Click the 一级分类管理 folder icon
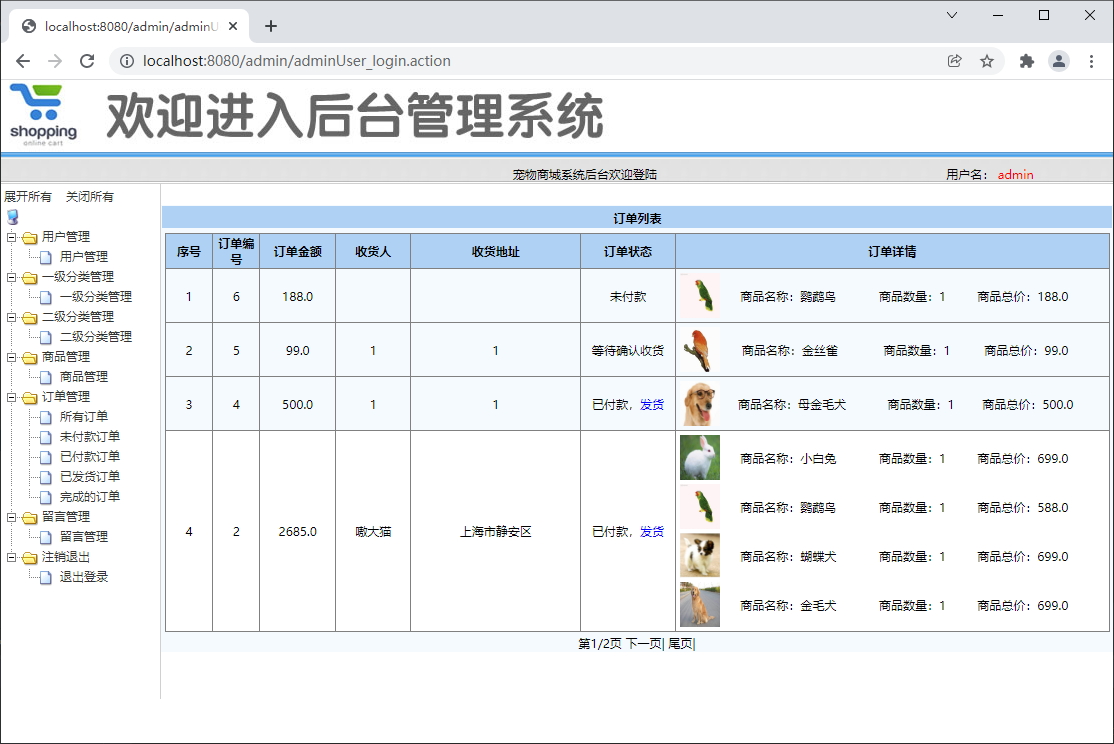Screen dimensions: 1114x744 click(29, 277)
